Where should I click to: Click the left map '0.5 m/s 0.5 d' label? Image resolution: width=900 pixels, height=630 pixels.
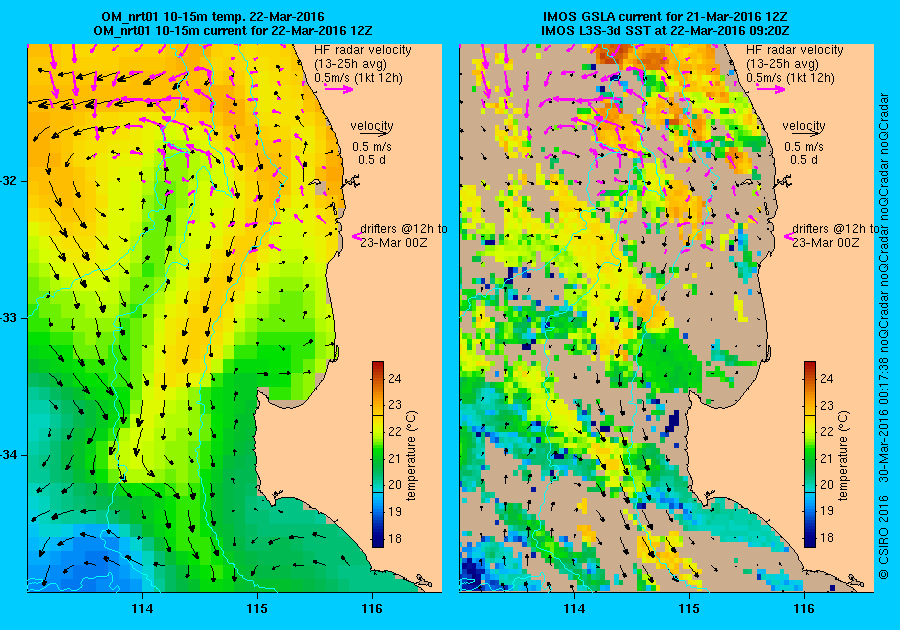tap(372, 153)
